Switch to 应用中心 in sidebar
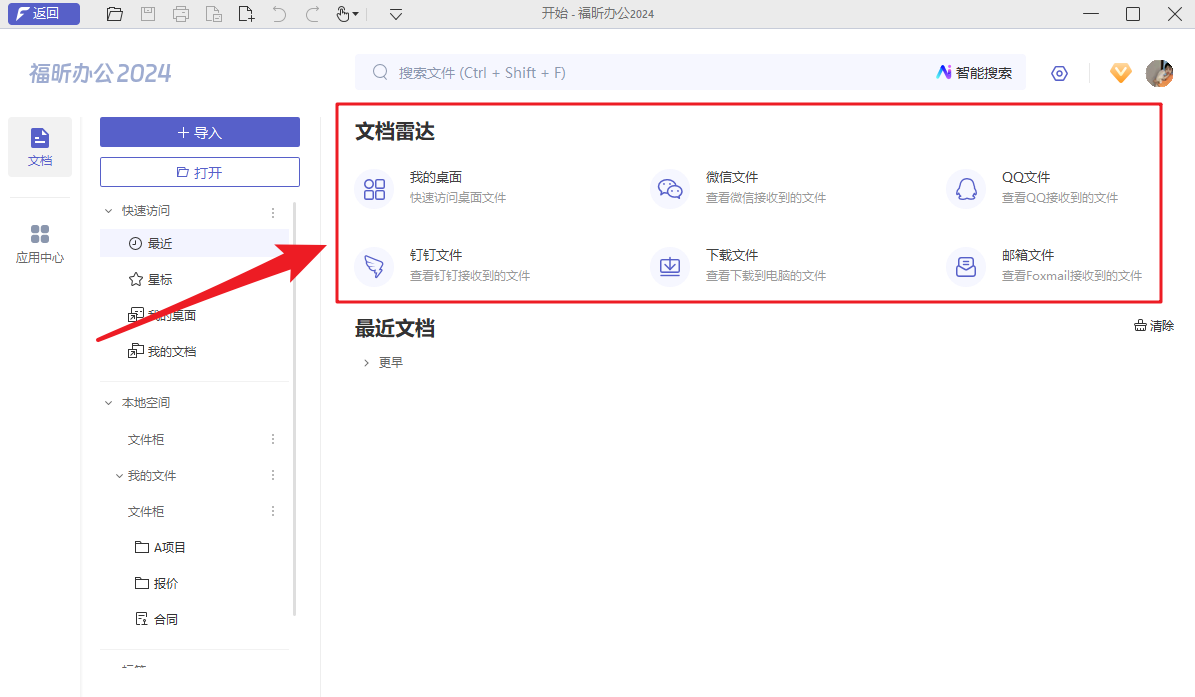This screenshot has width=1195, height=697. [39, 241]
